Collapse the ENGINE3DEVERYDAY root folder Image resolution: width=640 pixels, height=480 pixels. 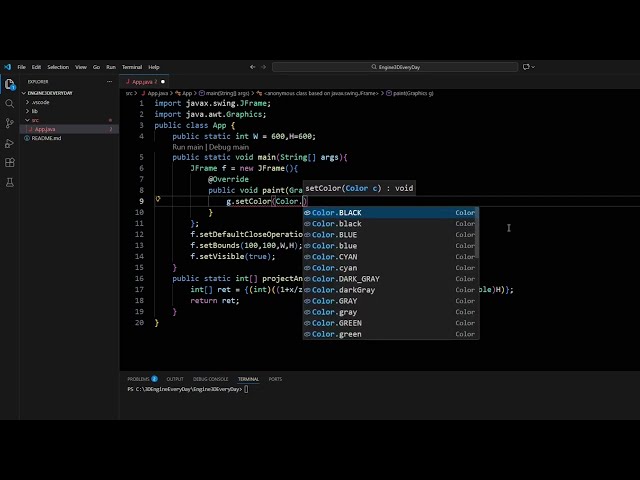pyautogui.click(x=50, y=93)
